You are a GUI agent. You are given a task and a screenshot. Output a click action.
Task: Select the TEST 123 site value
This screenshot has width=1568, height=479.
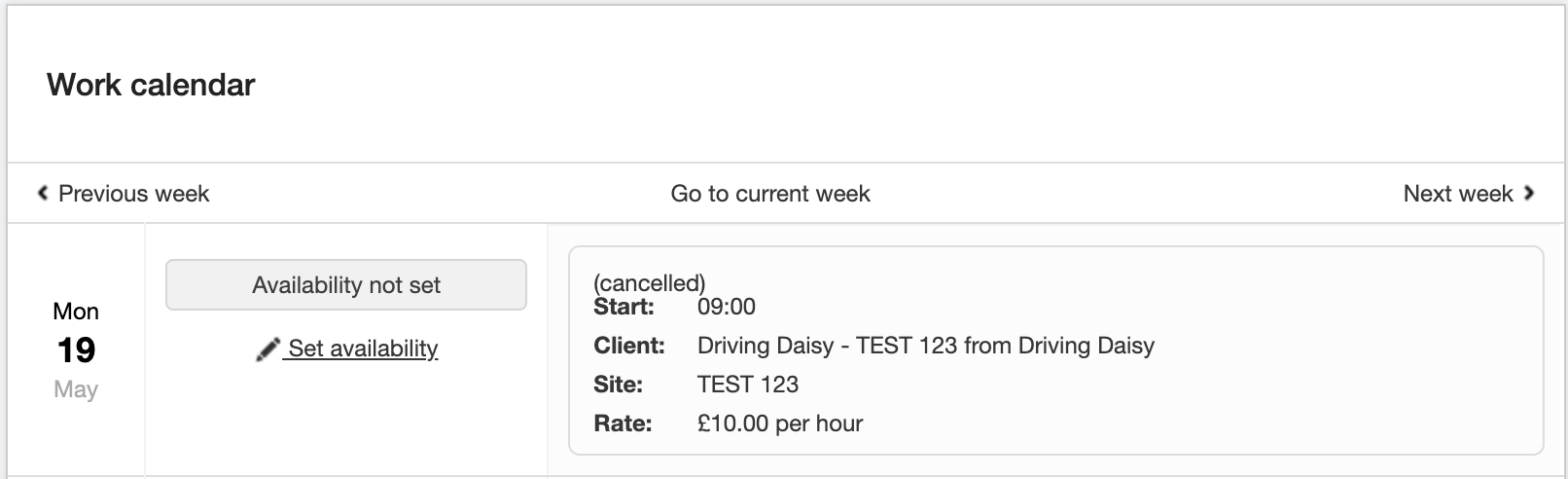tap(747, 385)
